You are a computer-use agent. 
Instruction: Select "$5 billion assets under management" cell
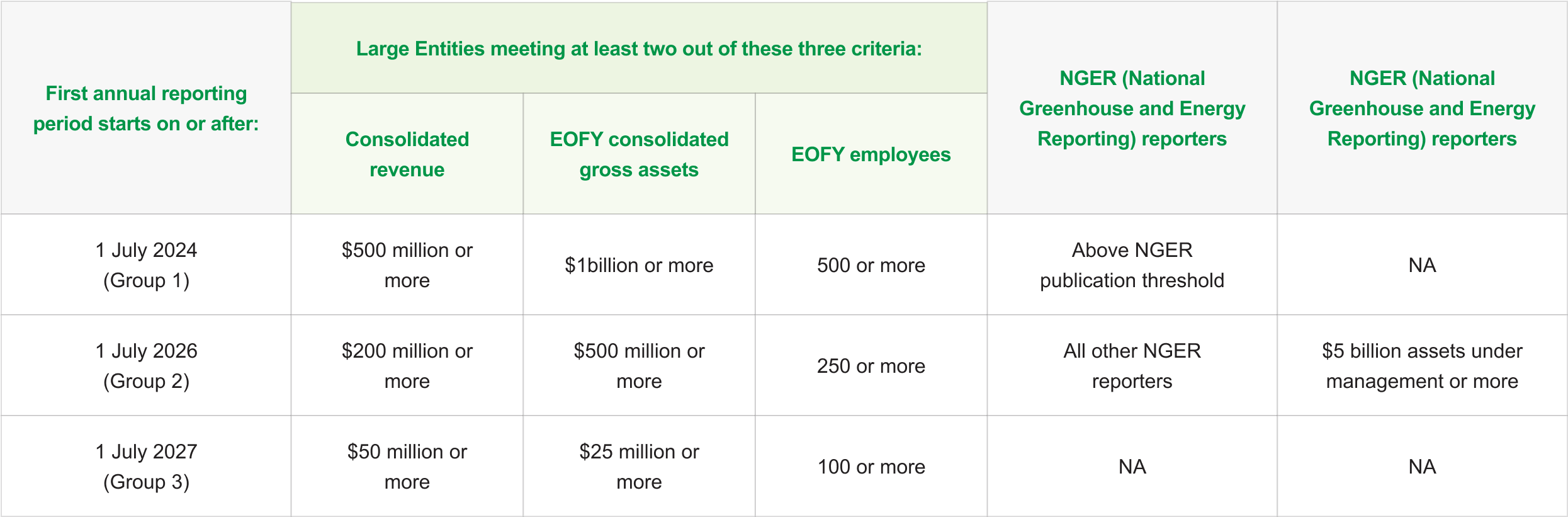pyautogui.click(x=1422, y=366)
